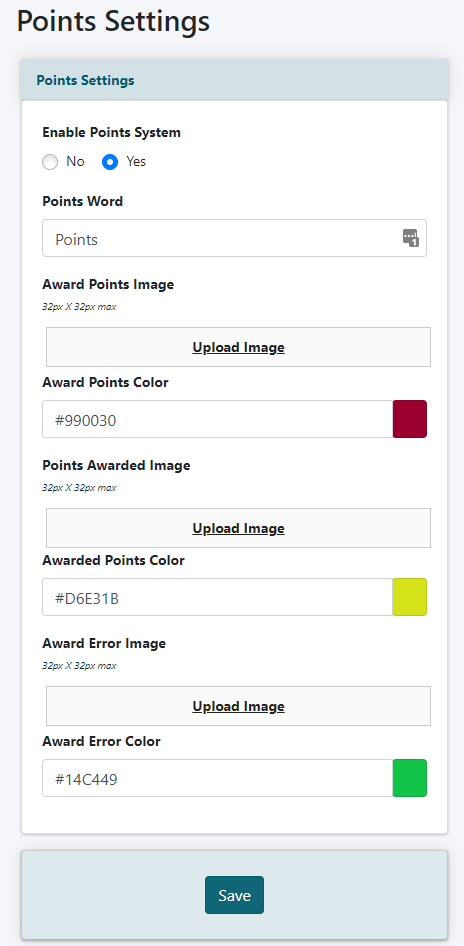Focus the Points Word text field
Image resolution: width=464 pixels, height=946 pixels.
pos(234,238)
